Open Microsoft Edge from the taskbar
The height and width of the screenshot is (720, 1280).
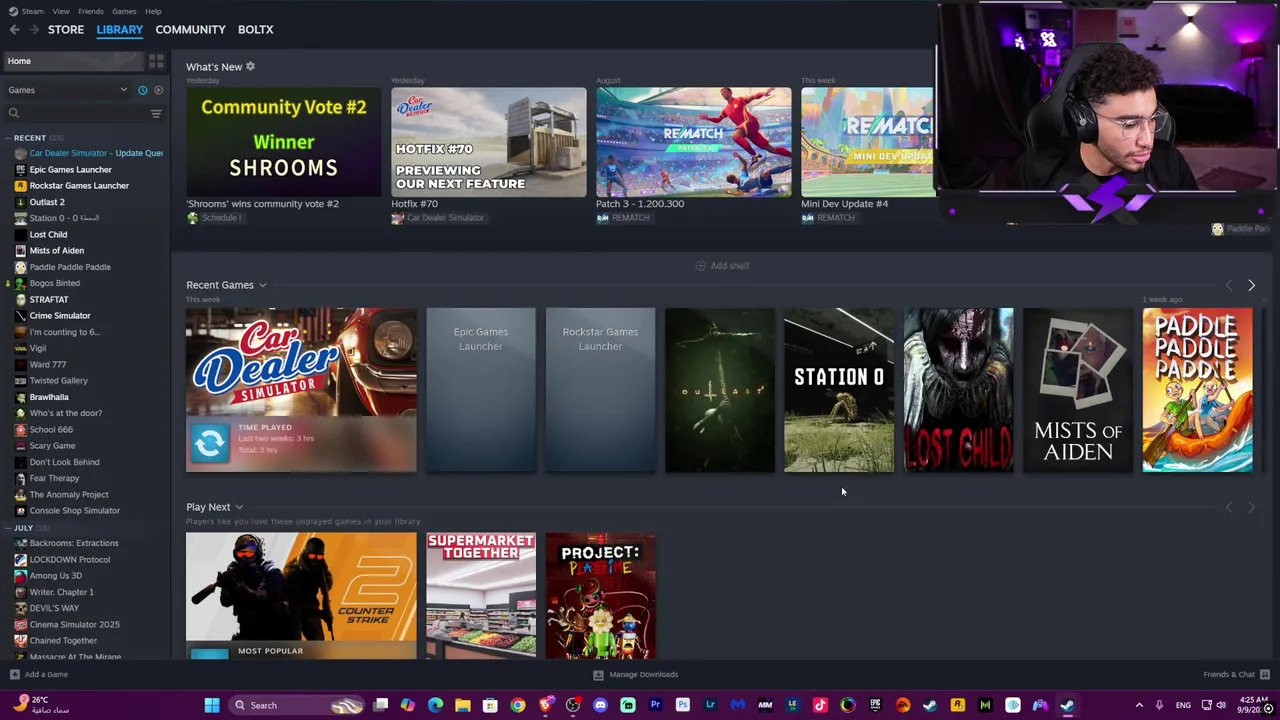tap(435, 706)
